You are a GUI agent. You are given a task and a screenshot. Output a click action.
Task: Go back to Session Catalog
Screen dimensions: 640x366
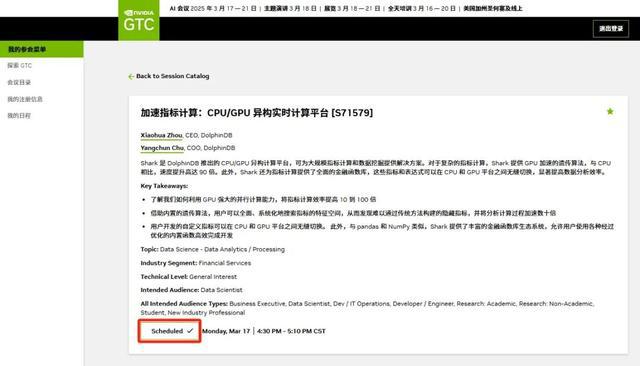172,76
